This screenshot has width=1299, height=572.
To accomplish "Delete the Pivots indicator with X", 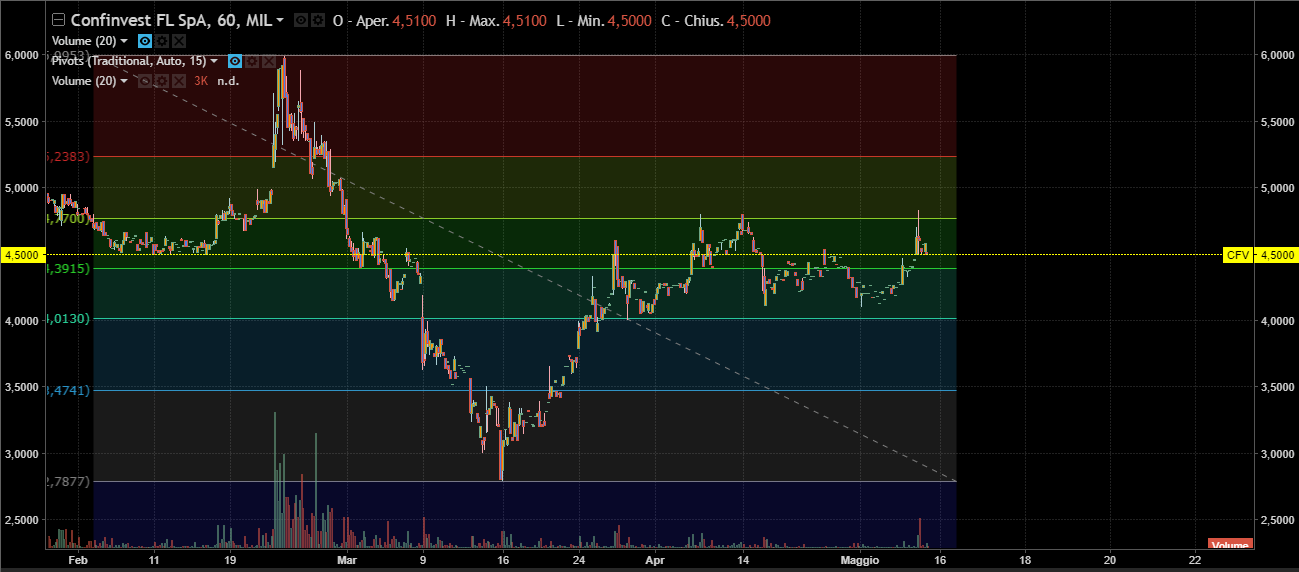I will 267,61.
